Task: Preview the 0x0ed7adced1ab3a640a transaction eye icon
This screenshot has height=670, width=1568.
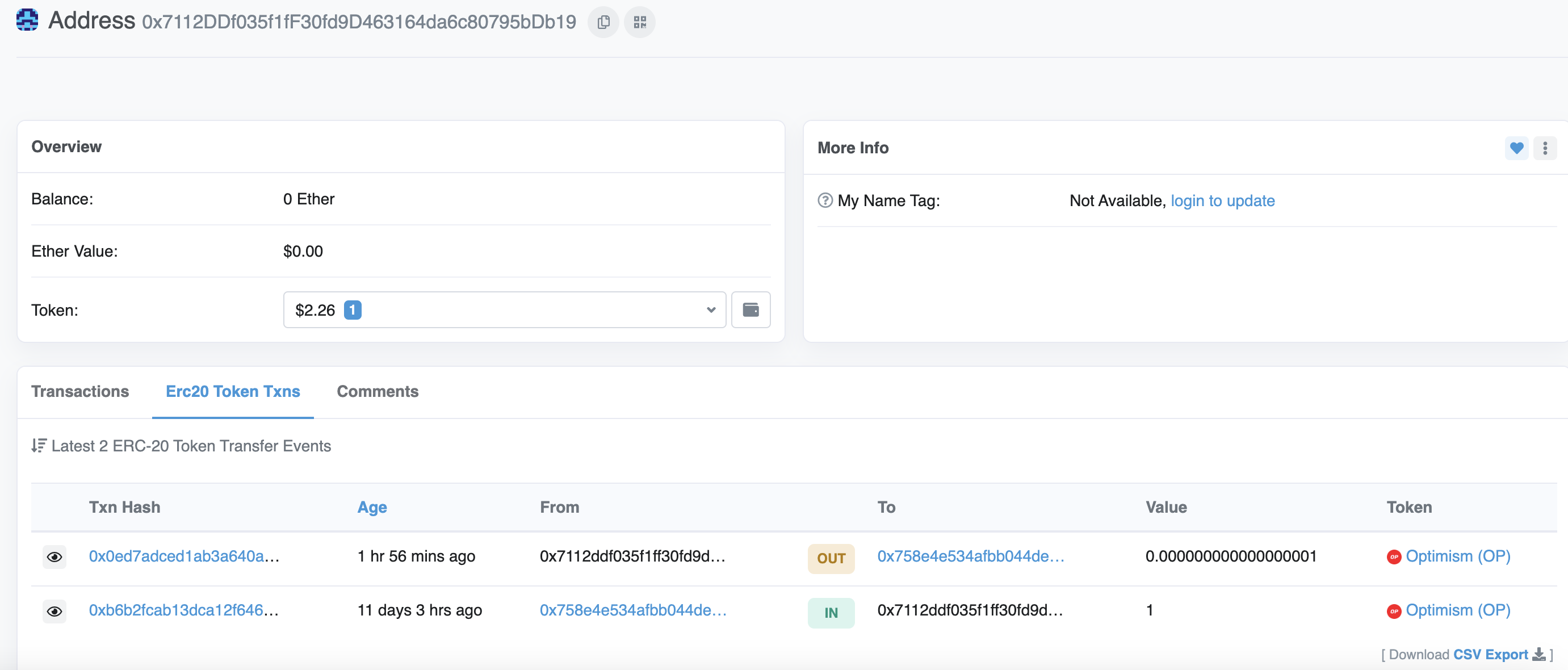Action: click(x=54, y=557)
